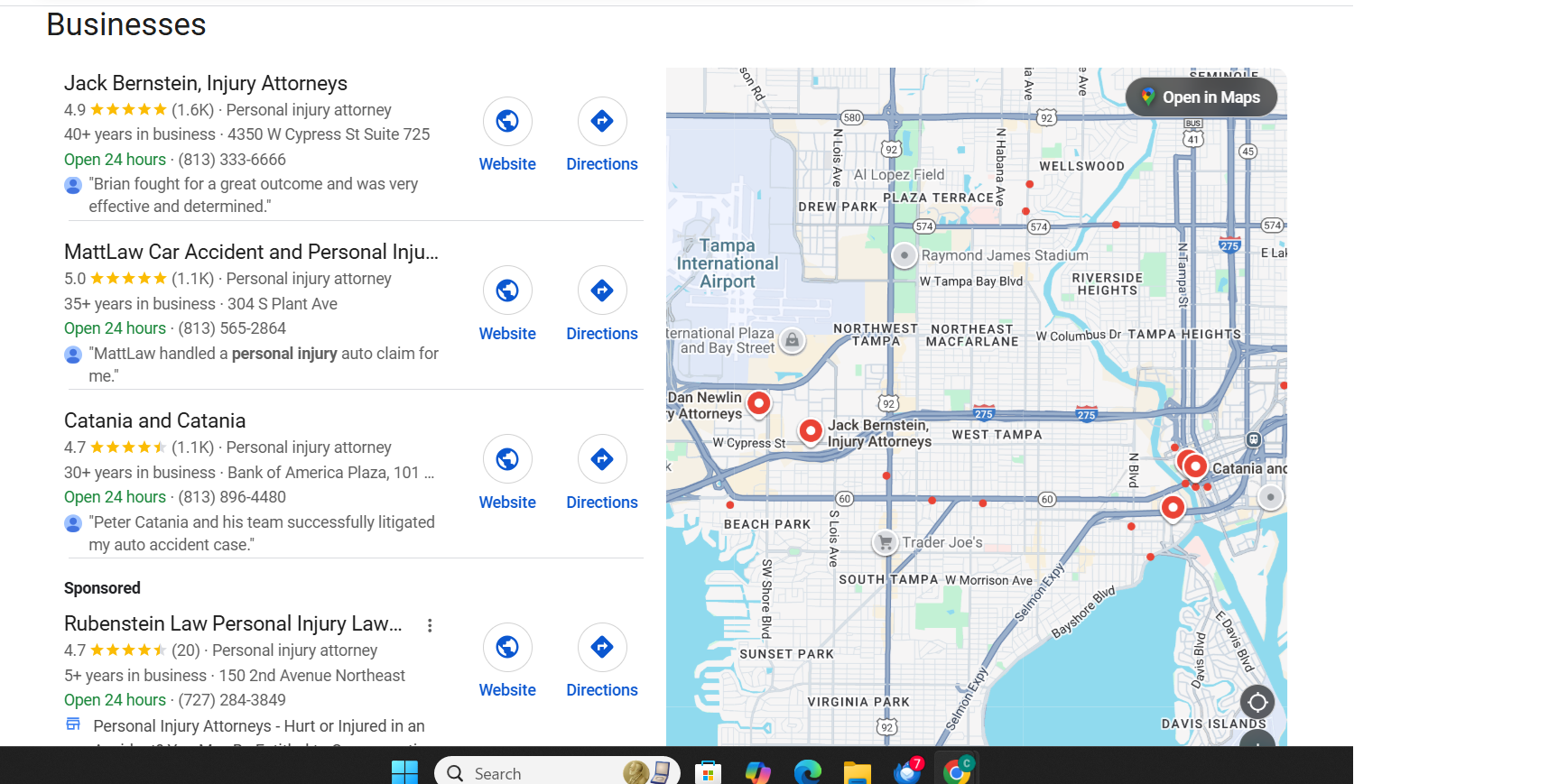Select Jack Bernstein pin on the map
Screen dimensions: 1549x784
point(811,430)
